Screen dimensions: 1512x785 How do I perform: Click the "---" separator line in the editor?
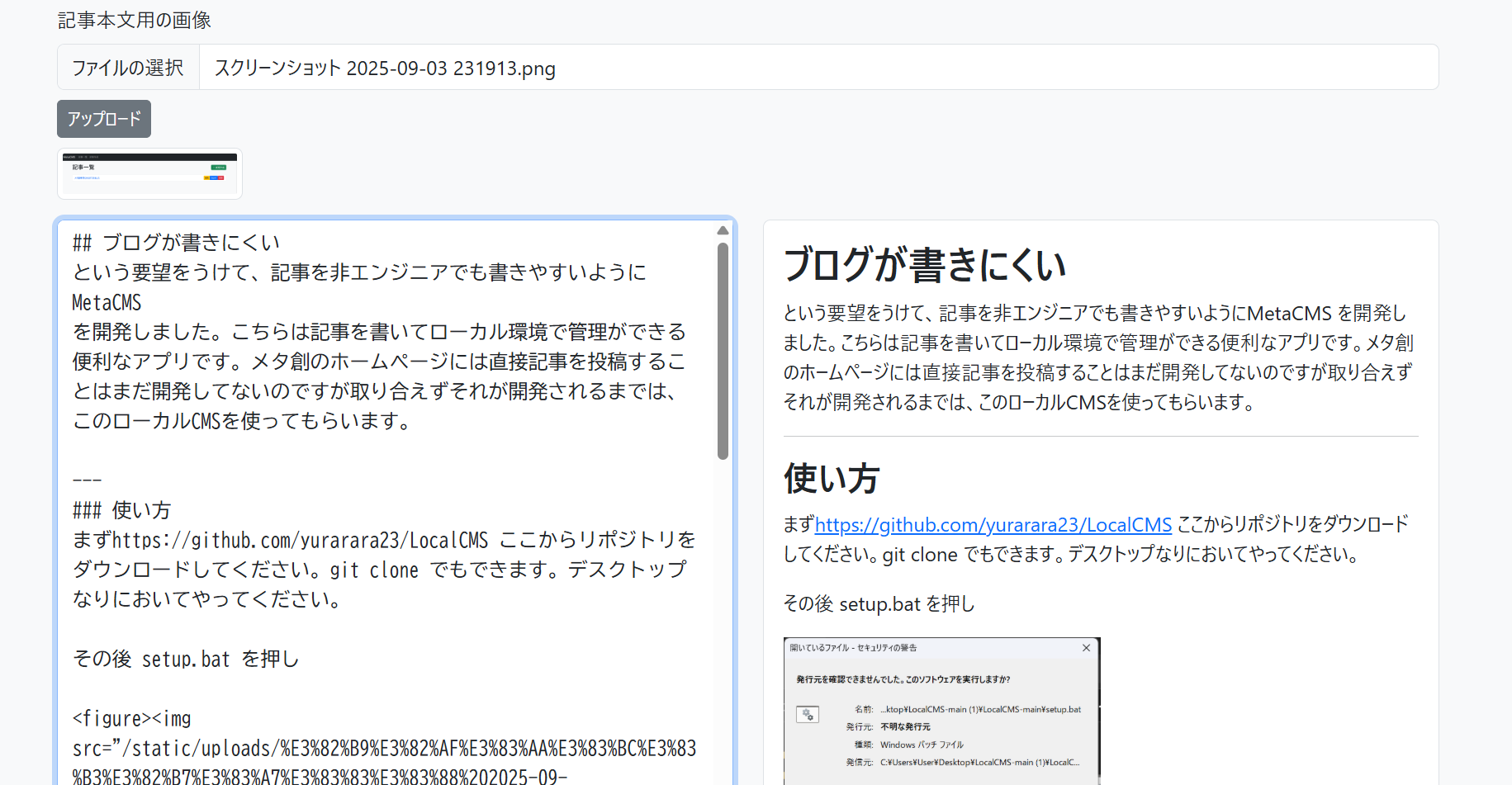point(88,480)
